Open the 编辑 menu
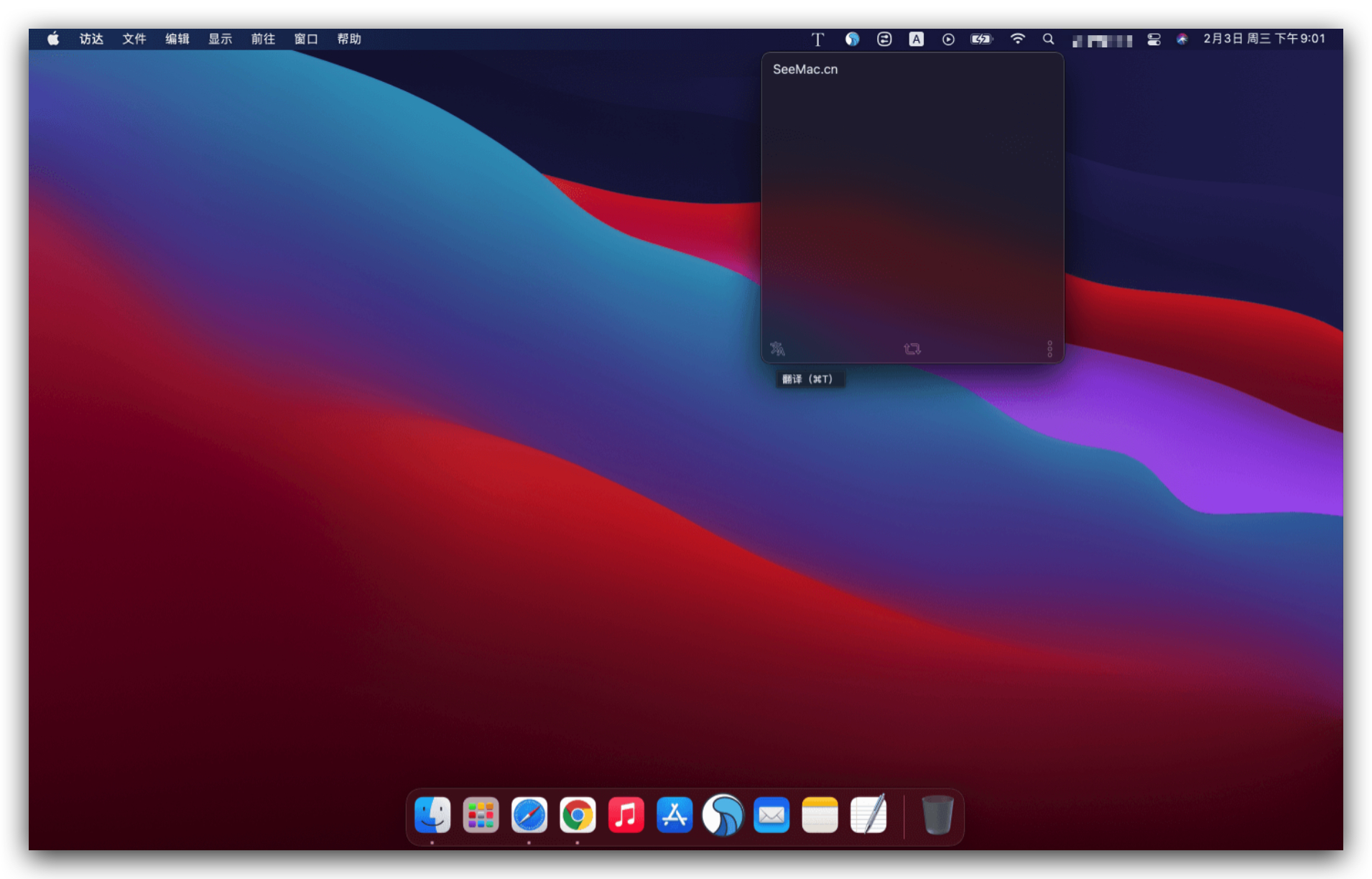 pyautogui.click(x=177, y=39)
